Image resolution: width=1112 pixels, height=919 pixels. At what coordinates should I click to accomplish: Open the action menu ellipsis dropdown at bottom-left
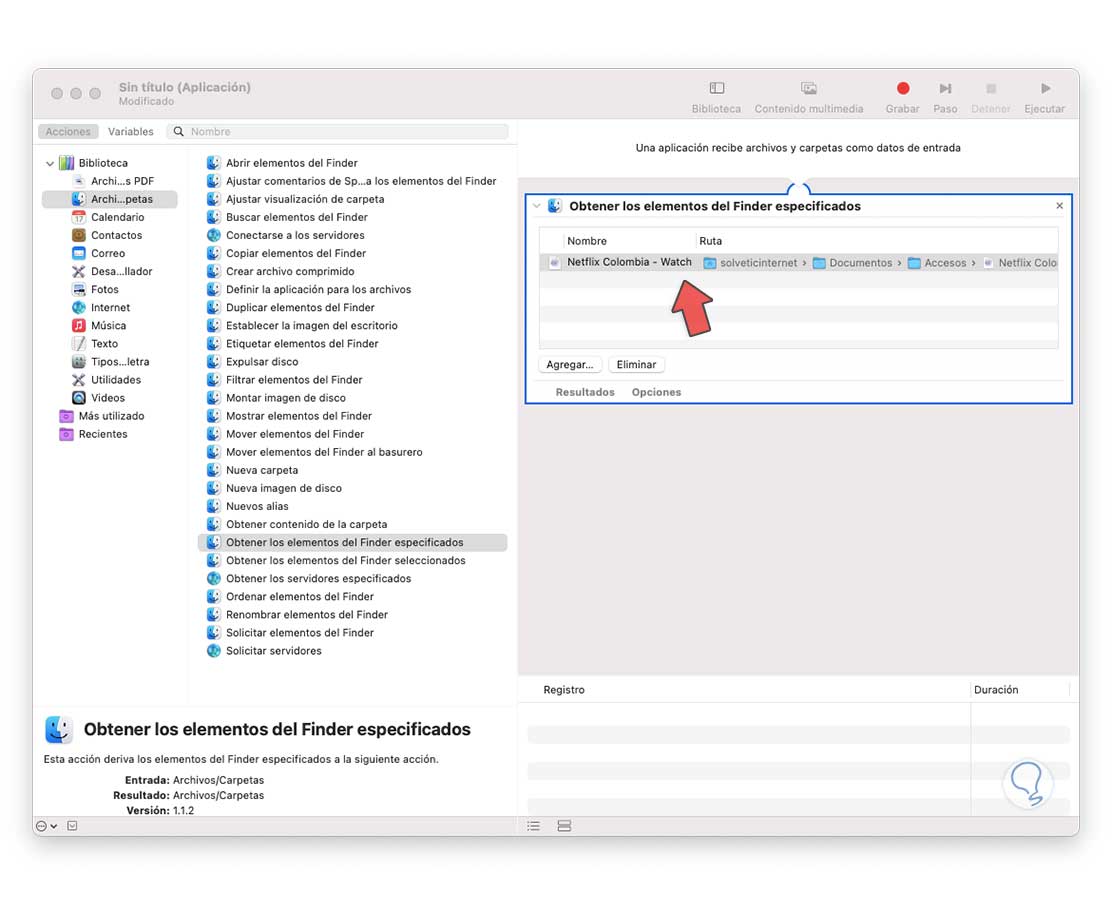pyautogui.click(x=46, y=826)
